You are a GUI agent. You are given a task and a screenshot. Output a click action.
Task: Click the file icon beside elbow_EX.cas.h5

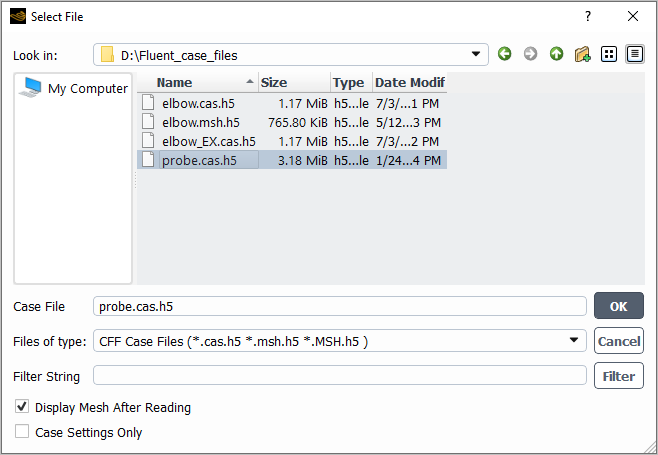tap(148, 141)
